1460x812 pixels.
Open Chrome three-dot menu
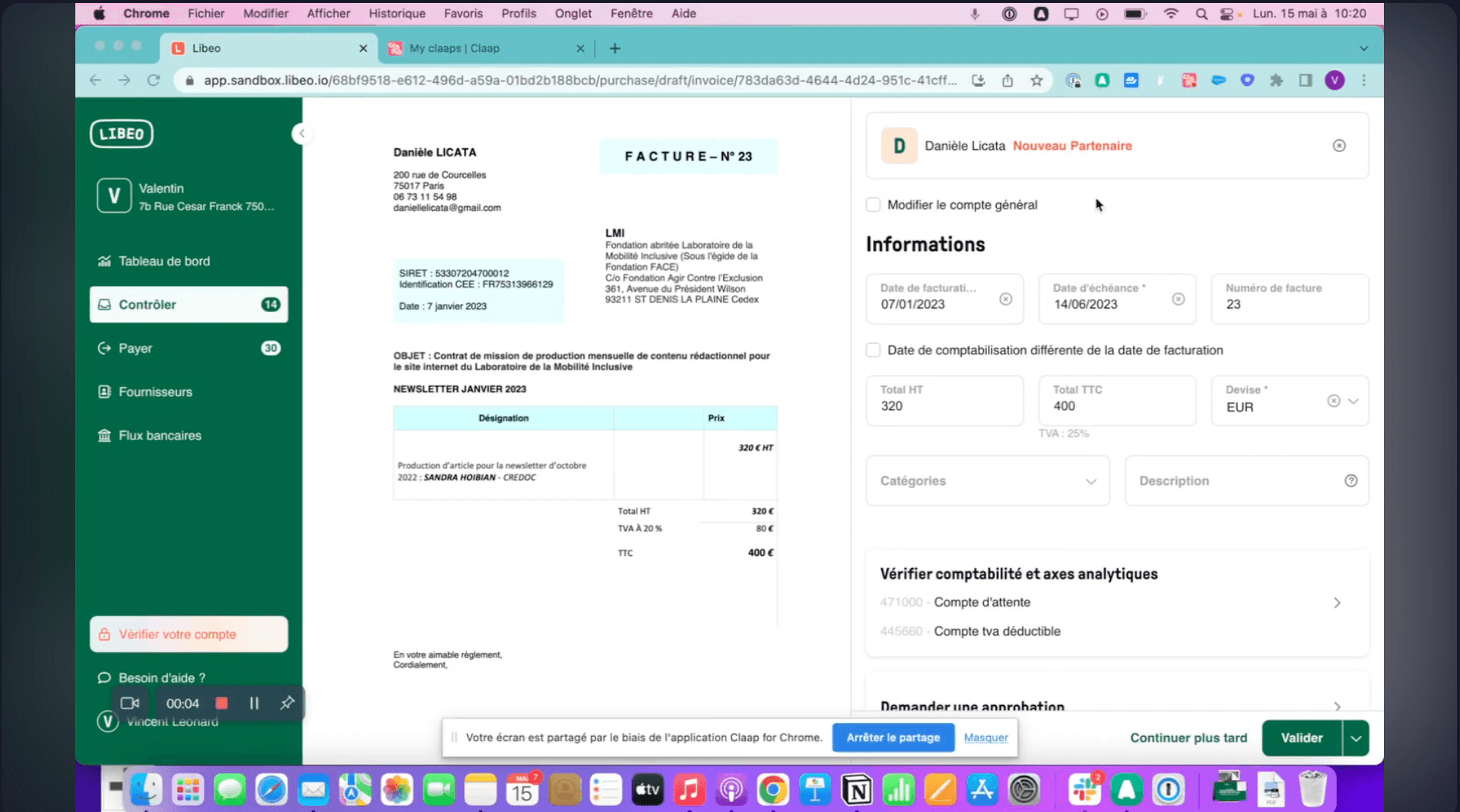point(1363,80)
